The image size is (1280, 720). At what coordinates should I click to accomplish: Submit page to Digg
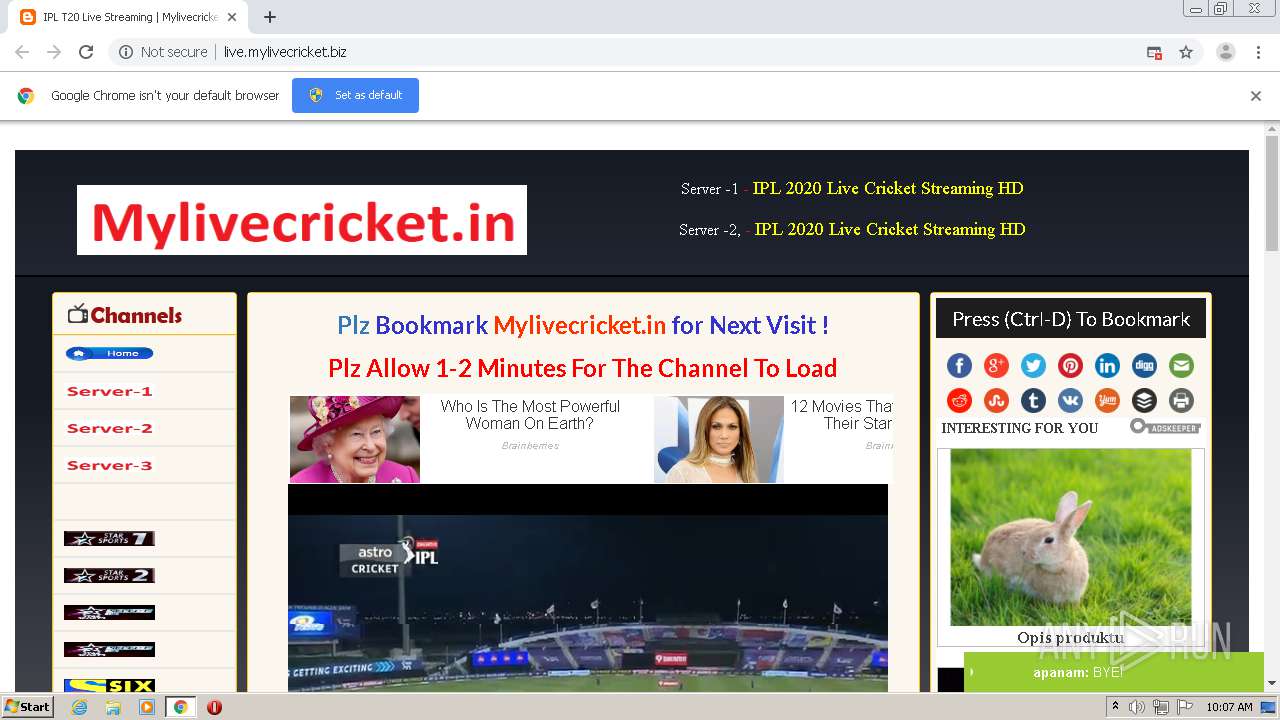[1144, 365]
